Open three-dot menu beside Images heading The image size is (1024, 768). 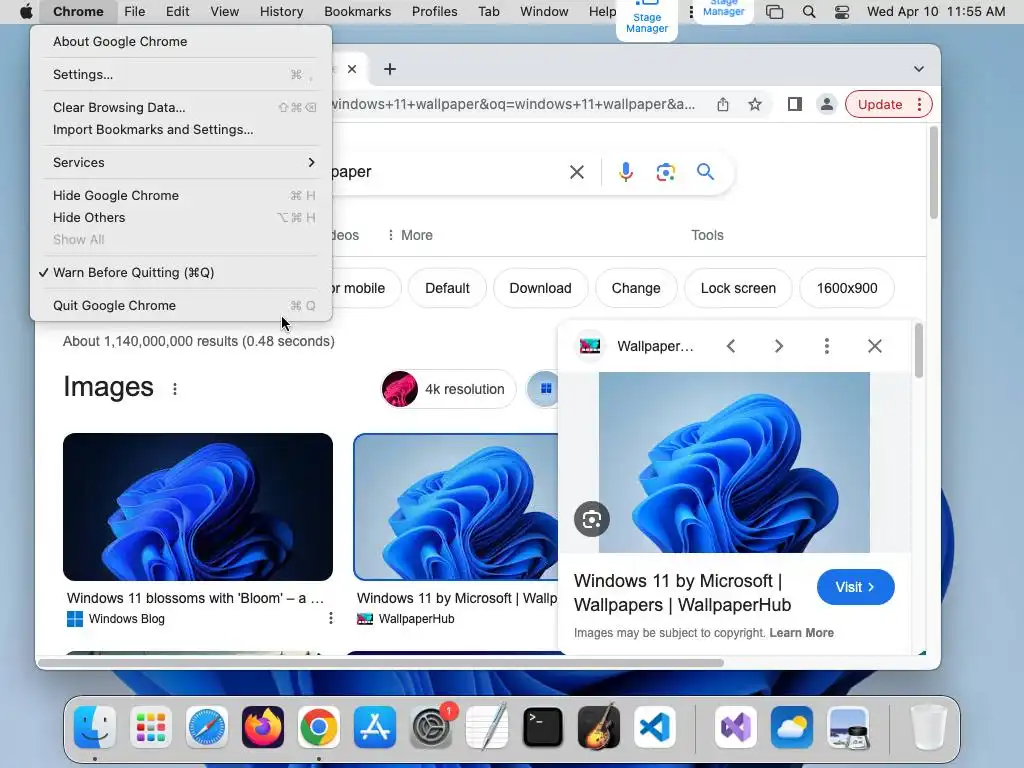(174, 389)
